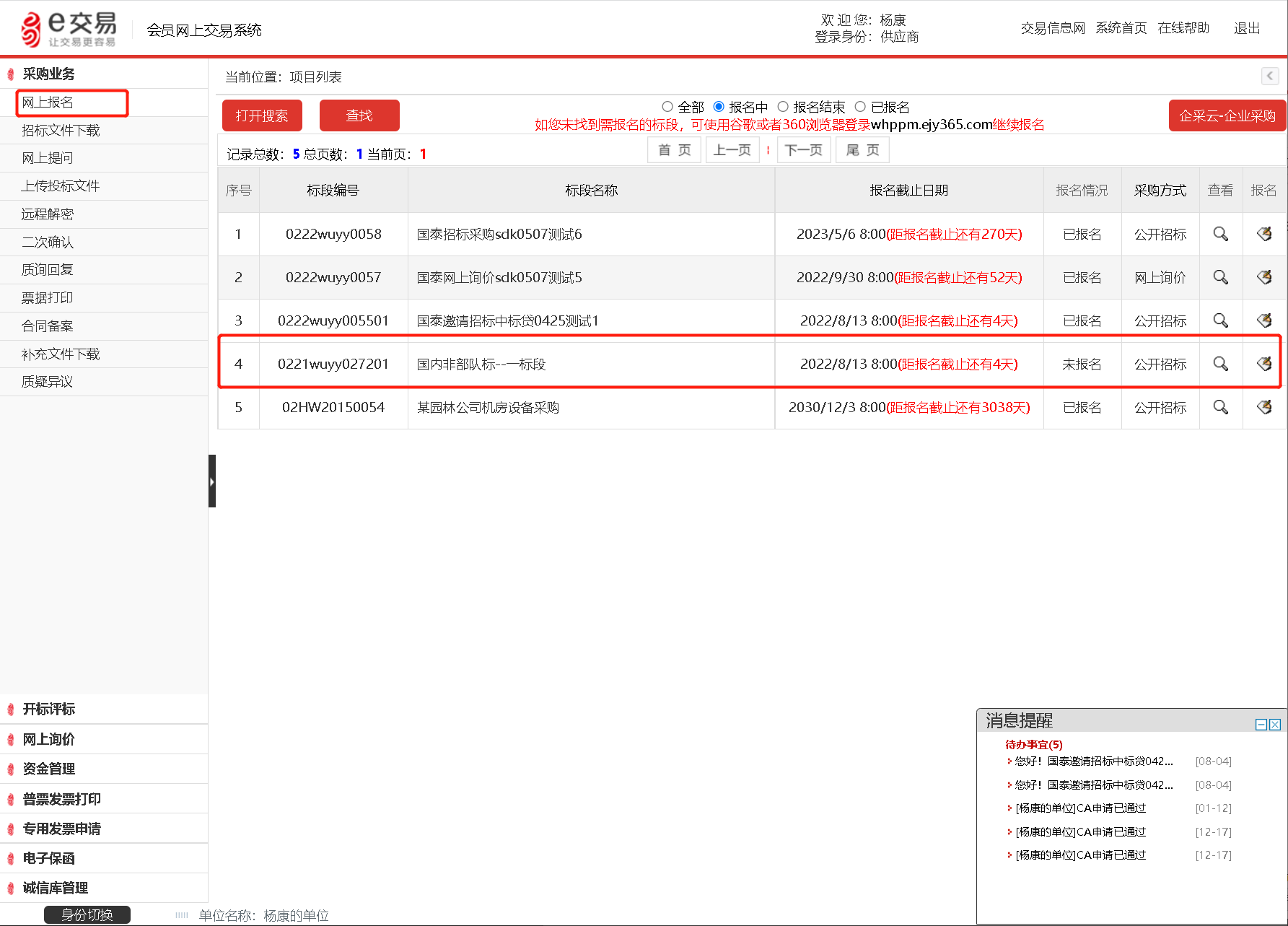Select the 全部 radio button
The image size is (1288, 926).
[x=667, y=107]
